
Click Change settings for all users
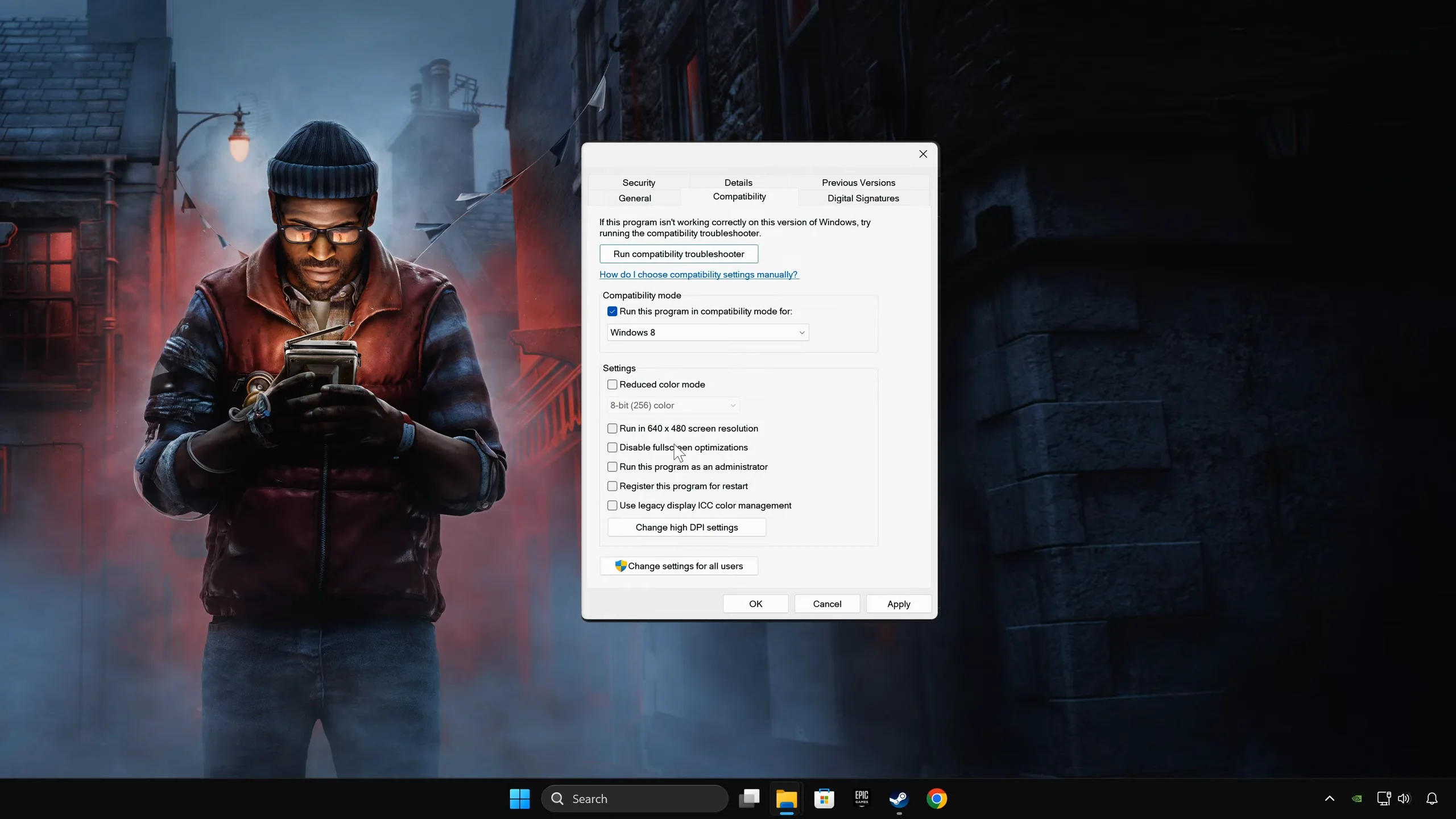pos(679,566)
